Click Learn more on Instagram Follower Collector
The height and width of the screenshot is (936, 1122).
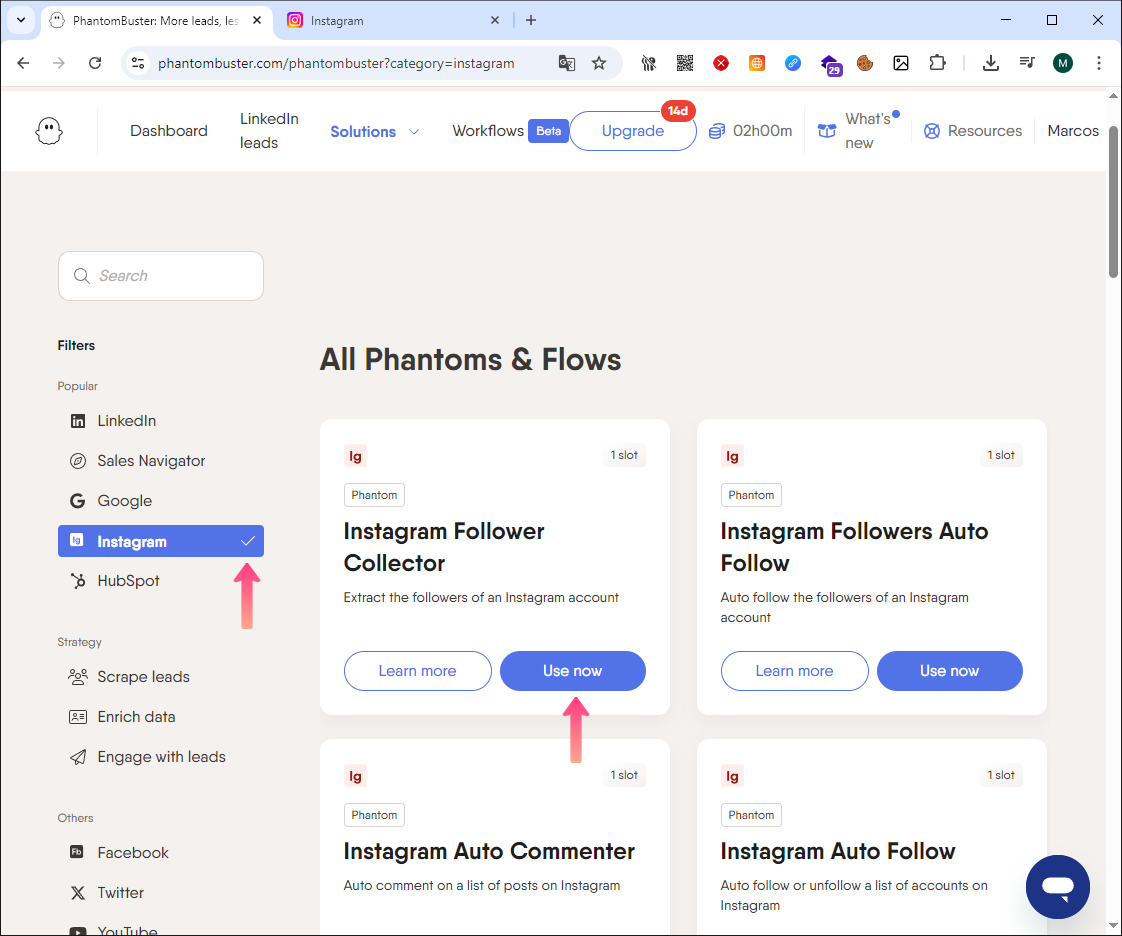pos(417,671)
